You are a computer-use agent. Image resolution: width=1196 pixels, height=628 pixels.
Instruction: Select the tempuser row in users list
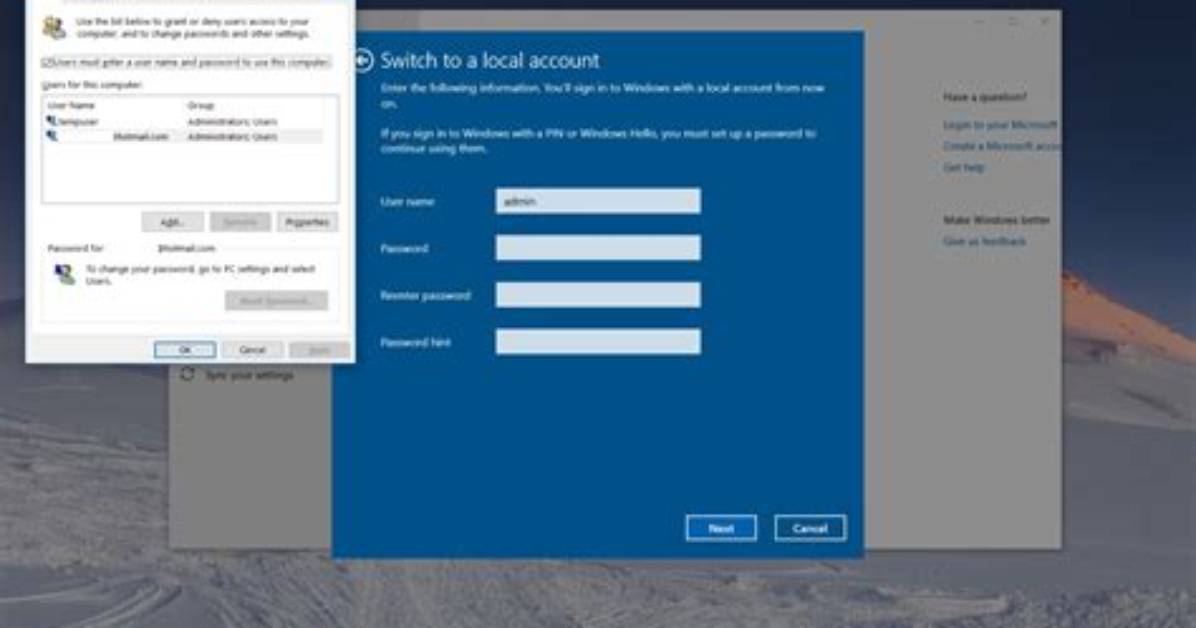pos(183,121)
